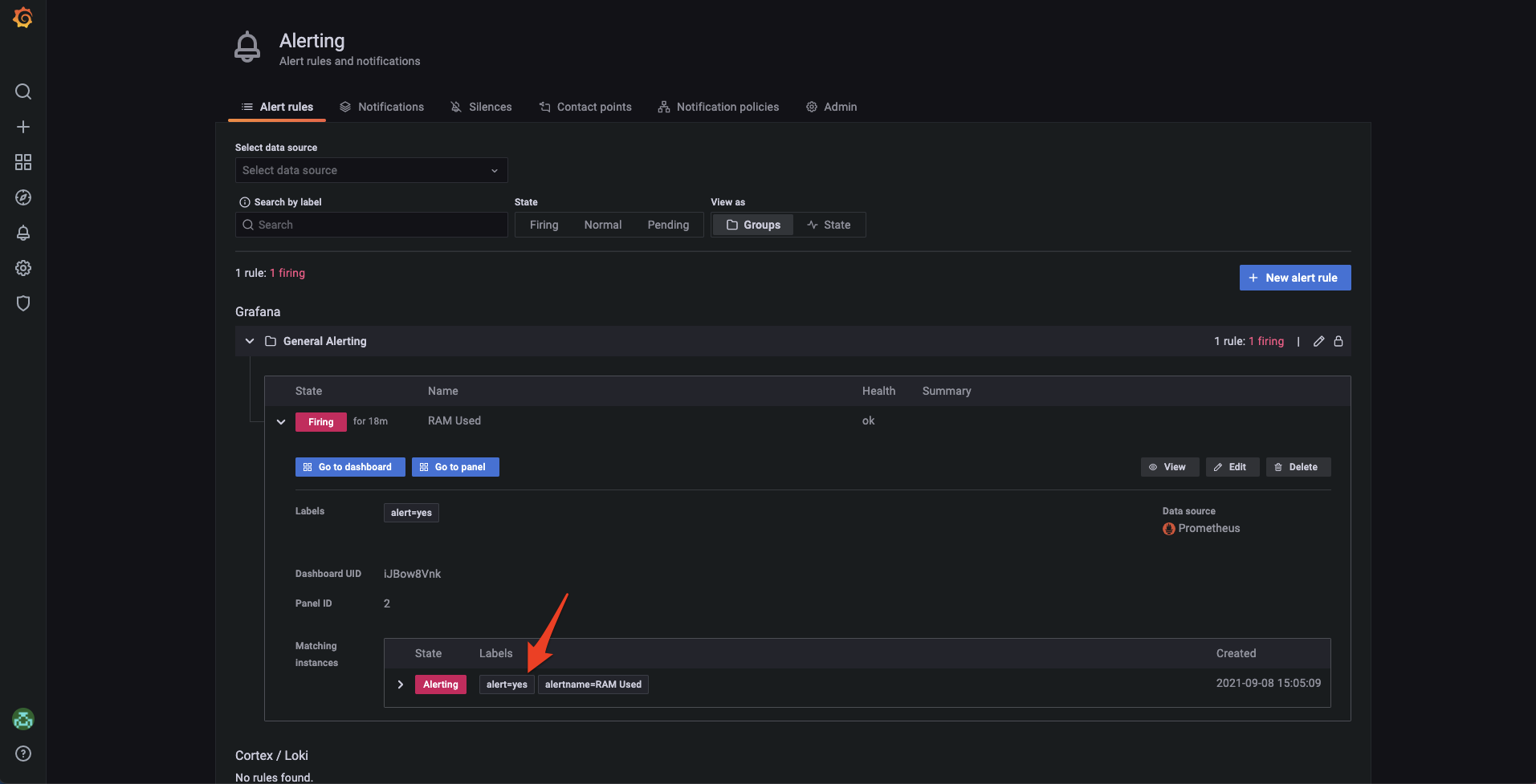Open the Server Admin shield icon
The image size is (1536, 784).
pyautogui.click(x=22, y=303)
